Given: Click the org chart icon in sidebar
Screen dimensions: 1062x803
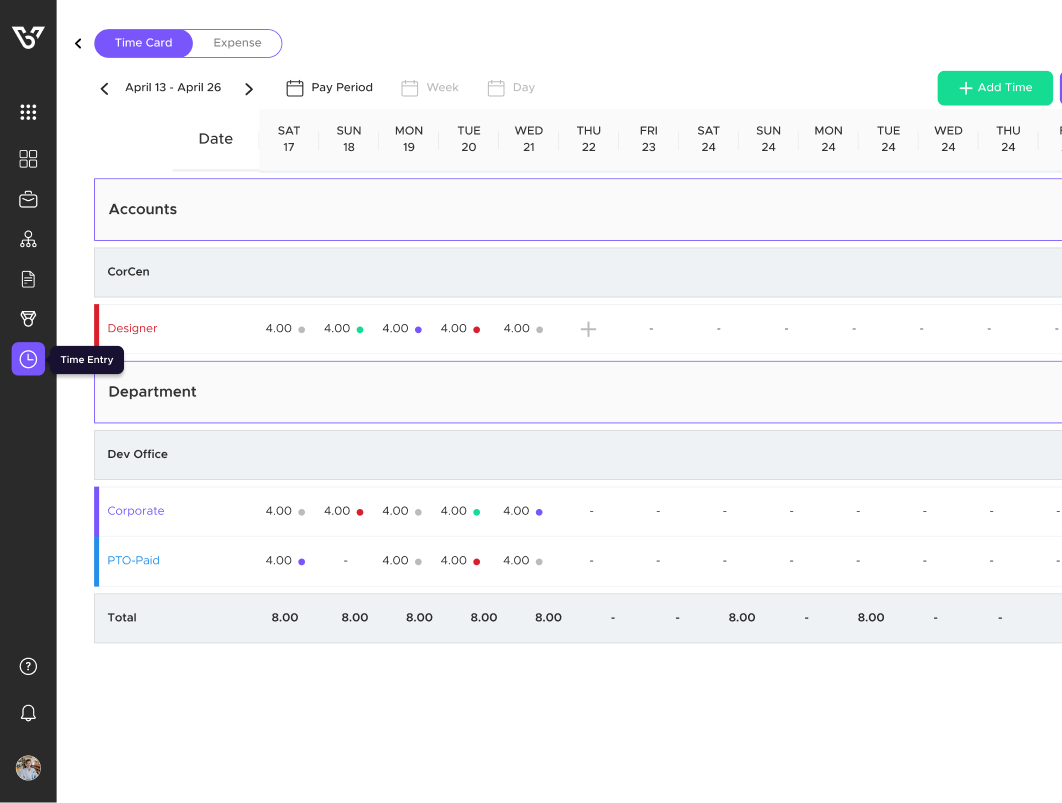Looking at the screenshot, I should 28,239.
